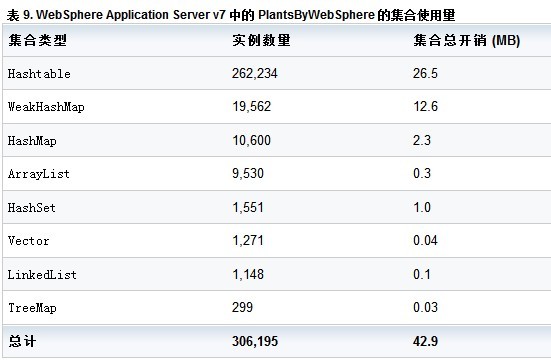Click the LinkedList row label
The image size is (551, 360).
point(42,274)
